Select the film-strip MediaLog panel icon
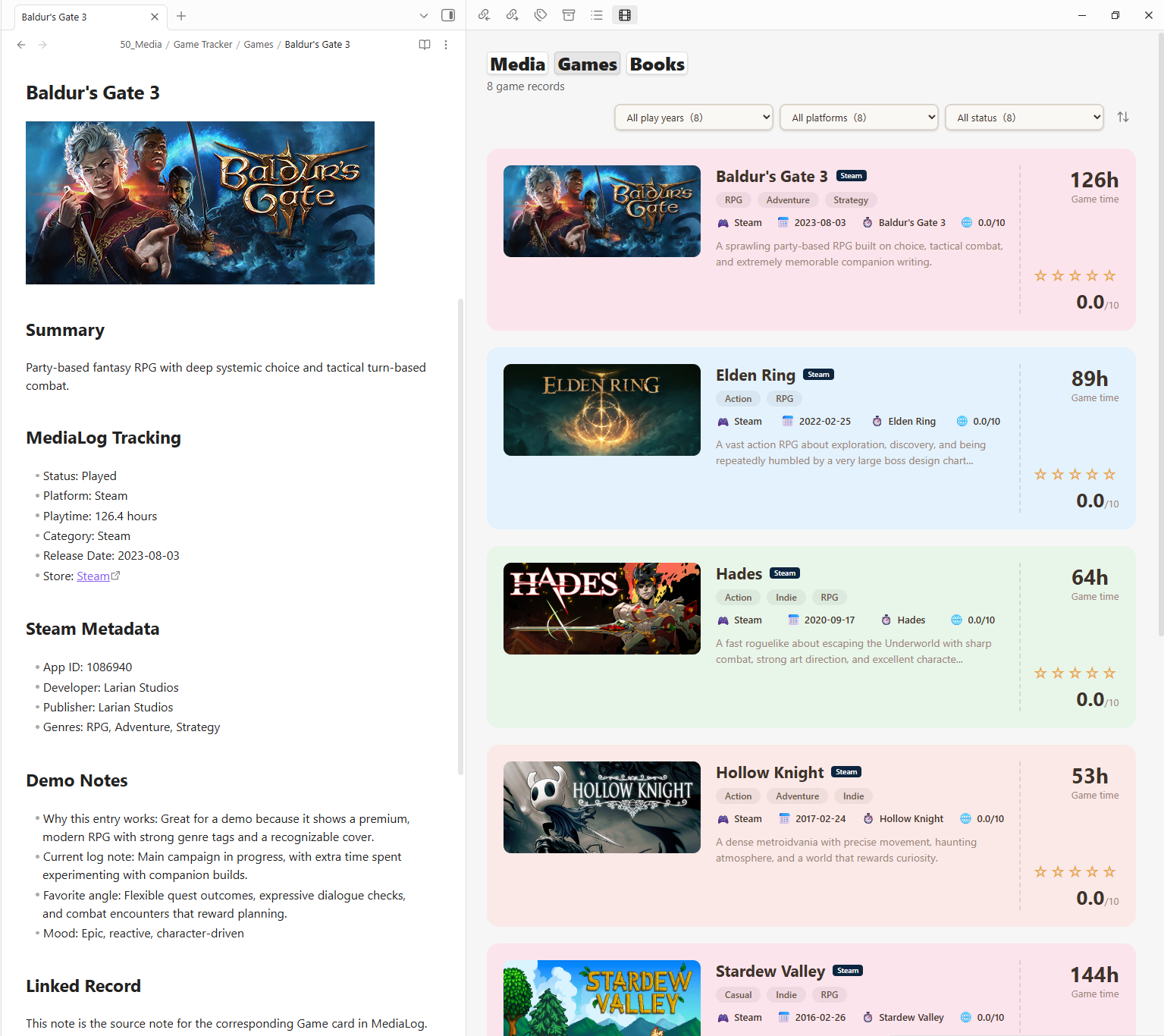 coord(625,15)
